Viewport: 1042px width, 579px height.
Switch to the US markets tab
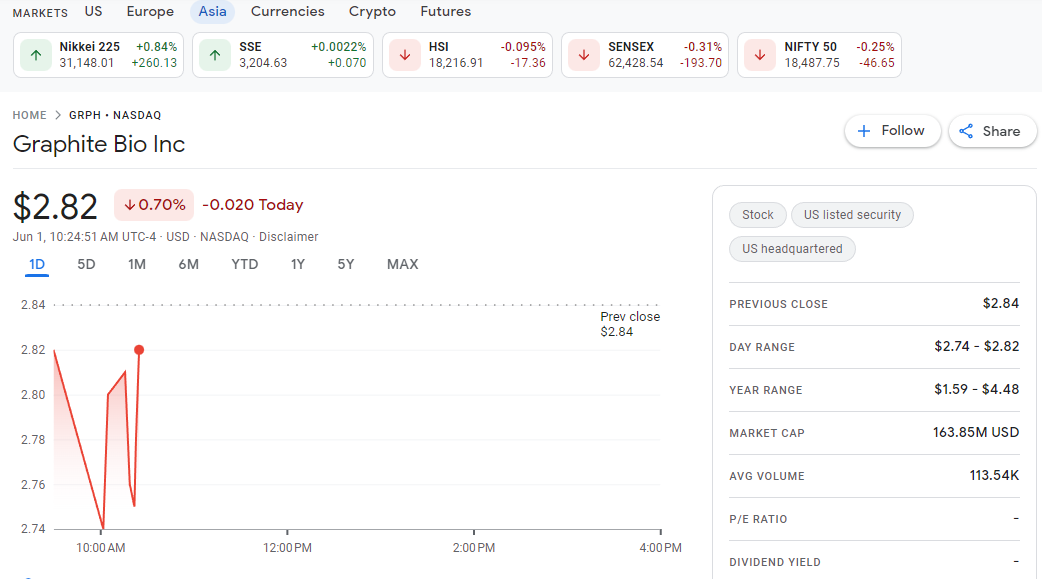[x=94, y=11]
